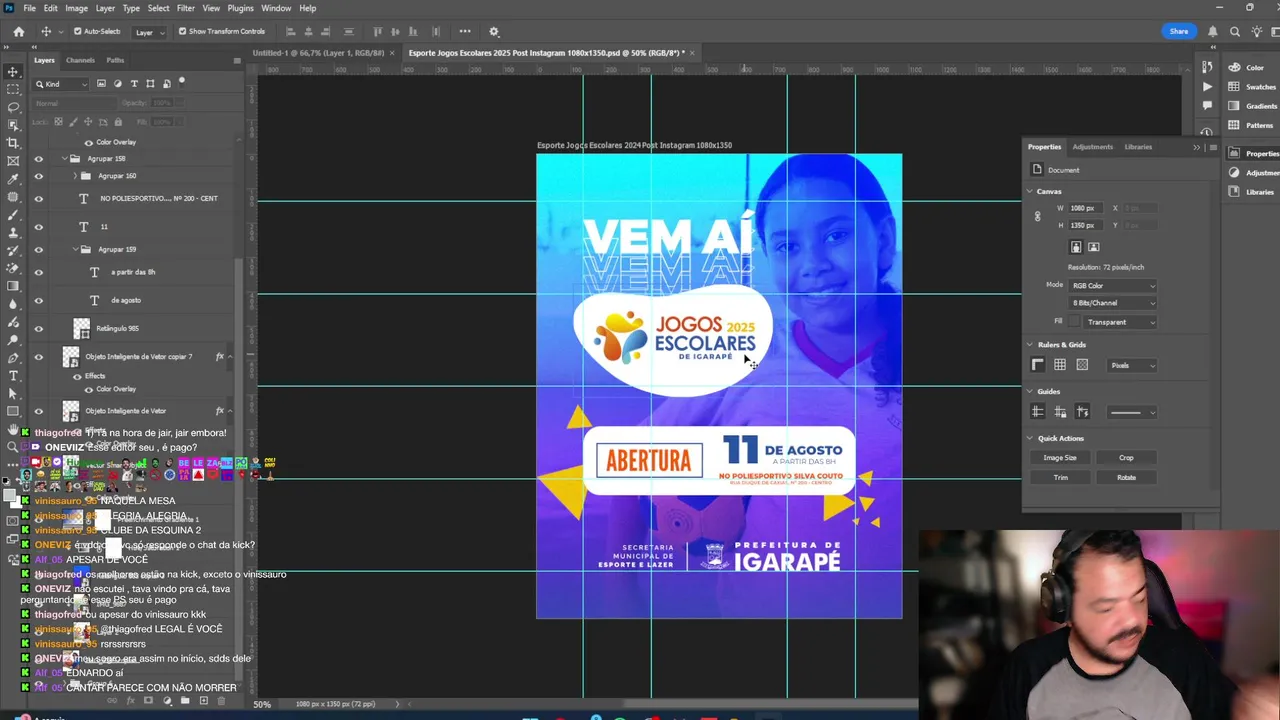Select the Lasso tool
This screenshot has width=1280, height=720.
(13, 107)
